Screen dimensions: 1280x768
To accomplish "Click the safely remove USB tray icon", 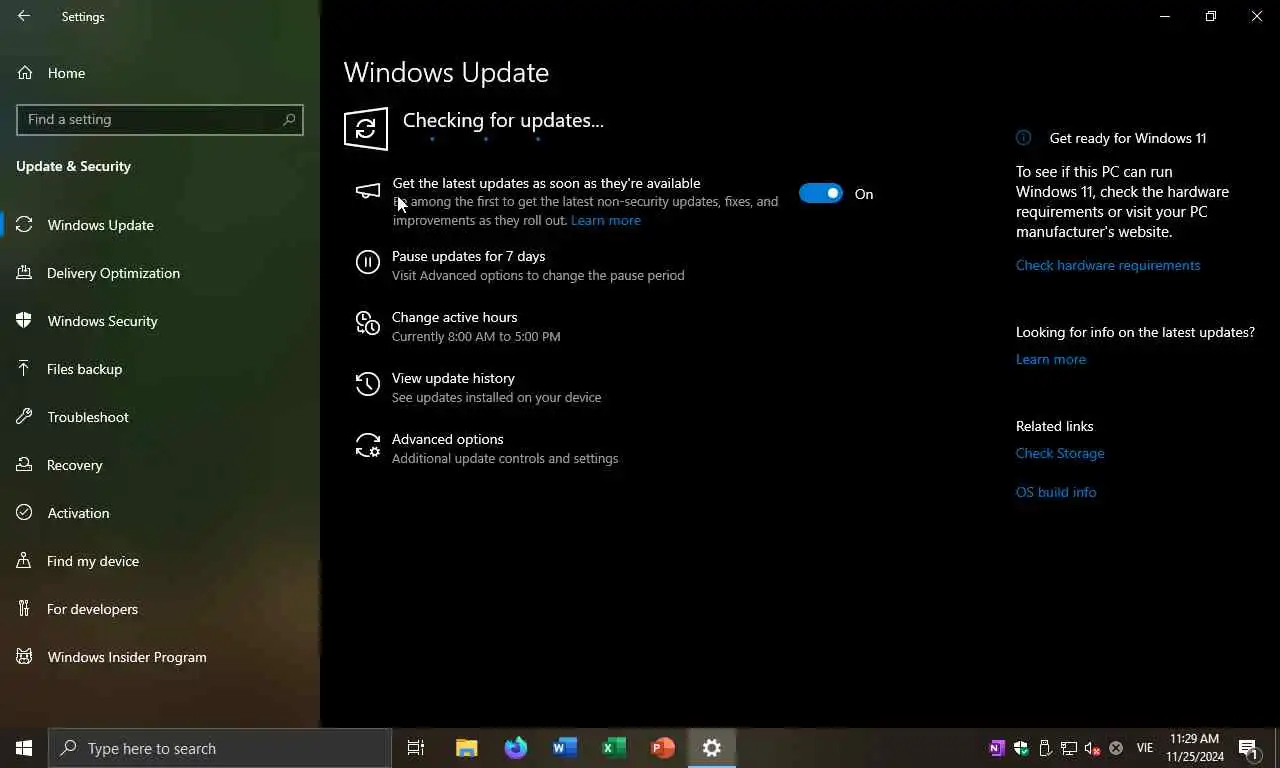I will click(x=1045, y=748).
